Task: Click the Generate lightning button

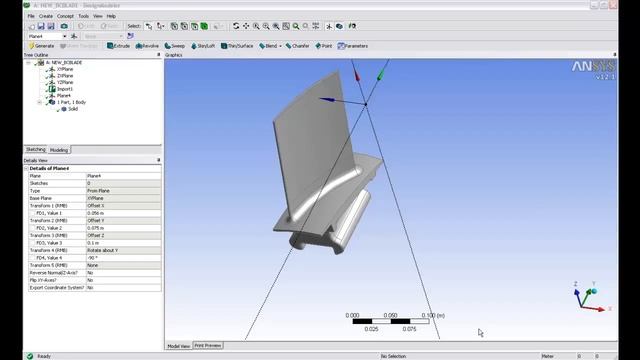Action: pos(41,46)
